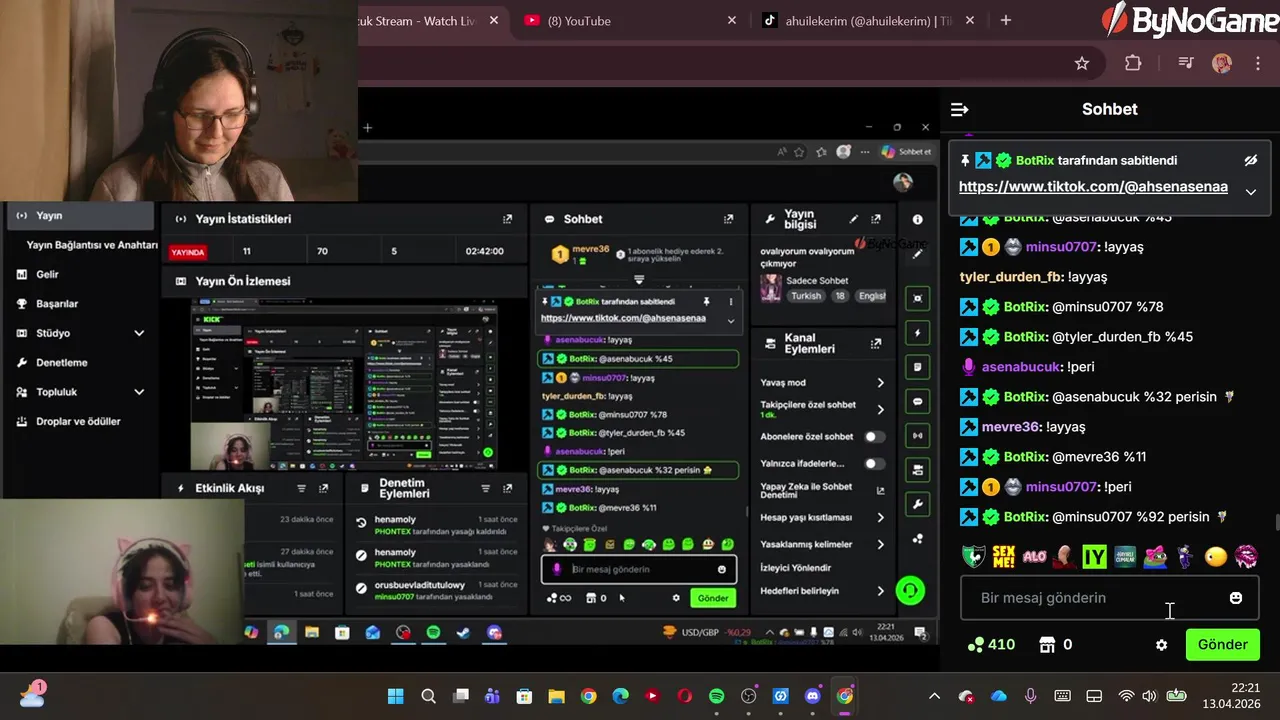Screen dimensions: 1280x720
Task: Open Discord from the Windows taskbar
Action: coord(812,696)
